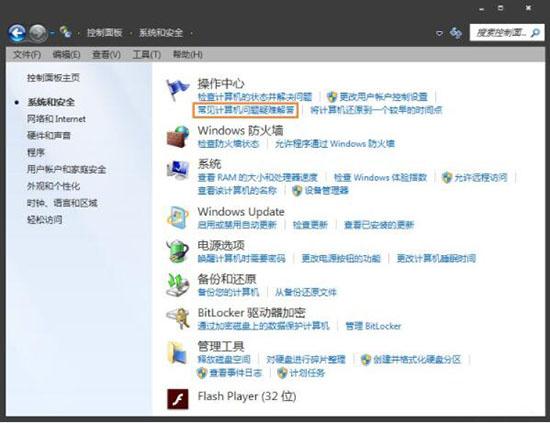
Task: Open the 系统 heading
Action: 209,164
